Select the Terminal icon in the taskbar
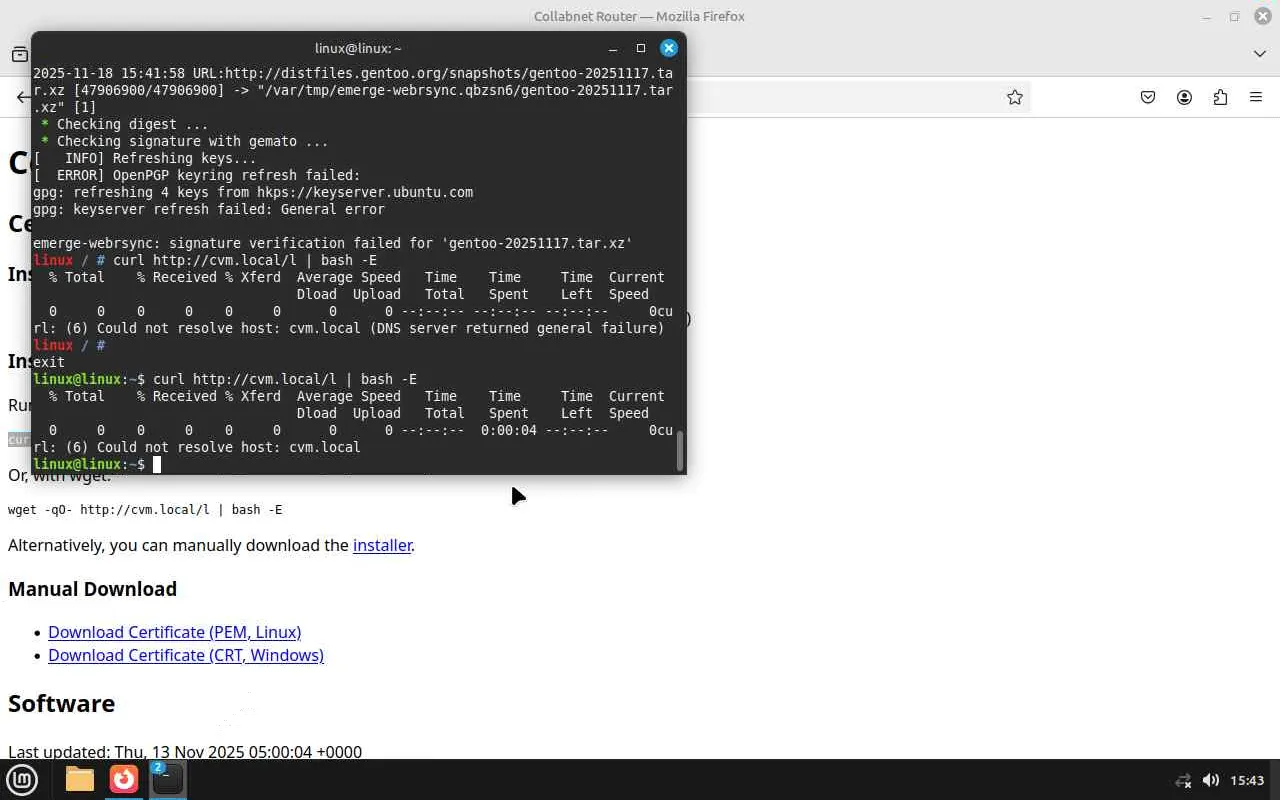The width and height of the screenshot is (1280, 800). (167, 779)
